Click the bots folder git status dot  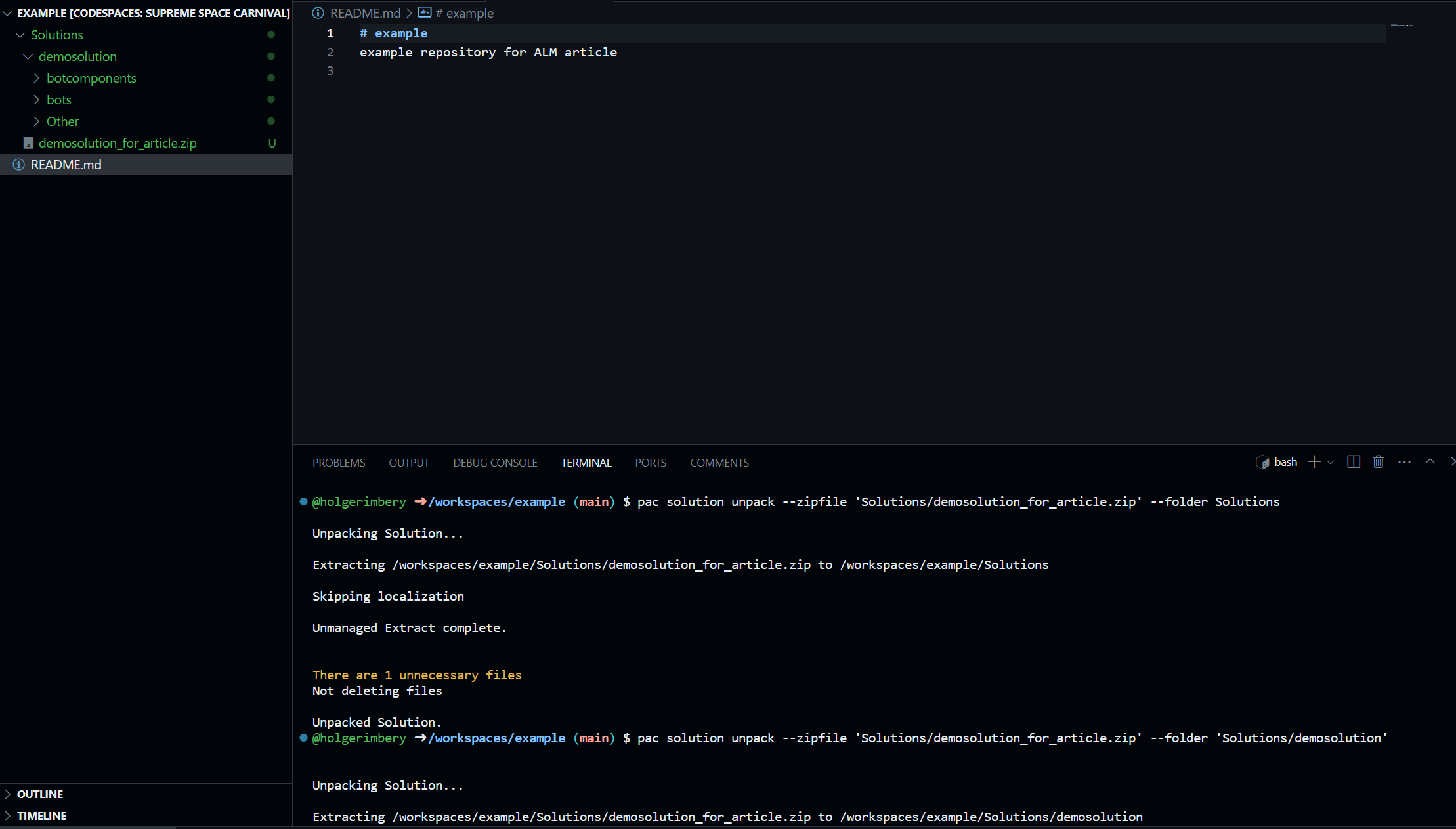click(271, 100)
